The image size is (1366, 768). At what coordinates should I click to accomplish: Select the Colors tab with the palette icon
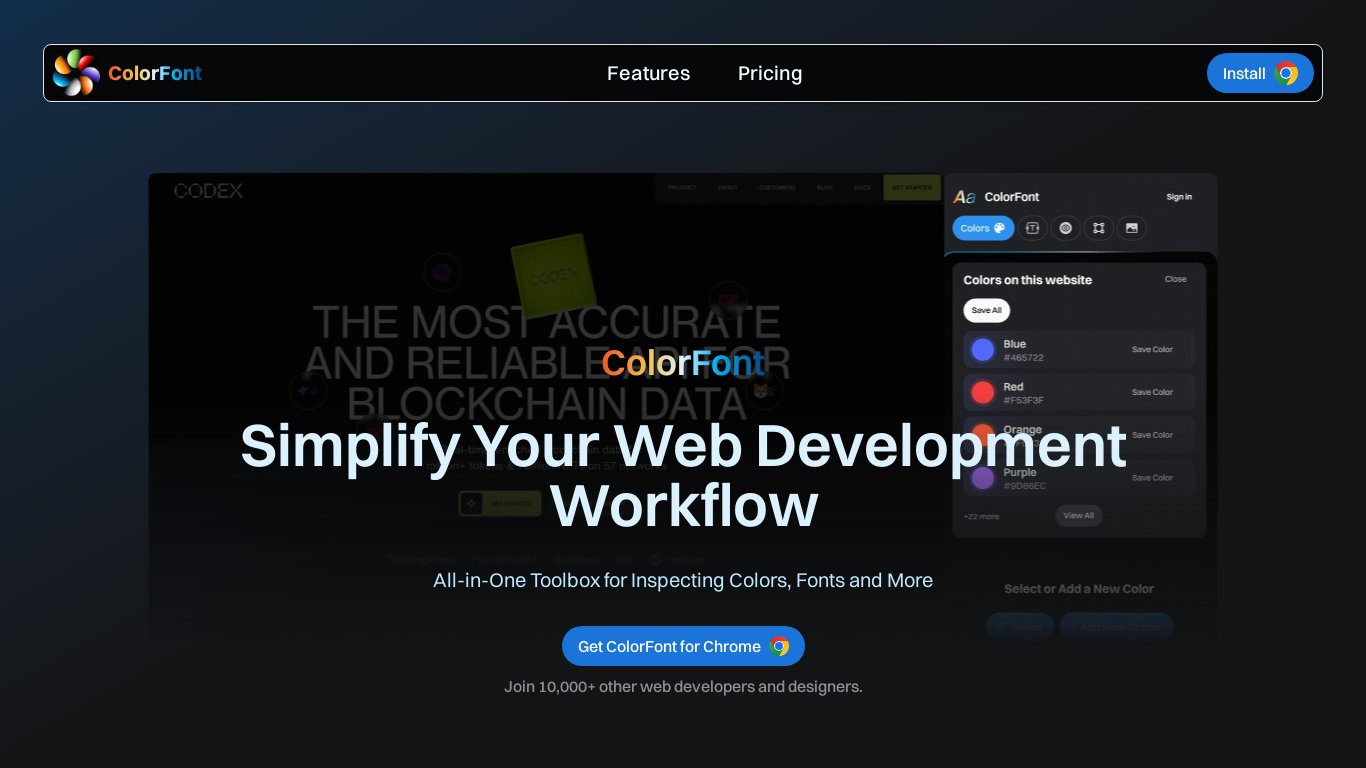point(983,228)
